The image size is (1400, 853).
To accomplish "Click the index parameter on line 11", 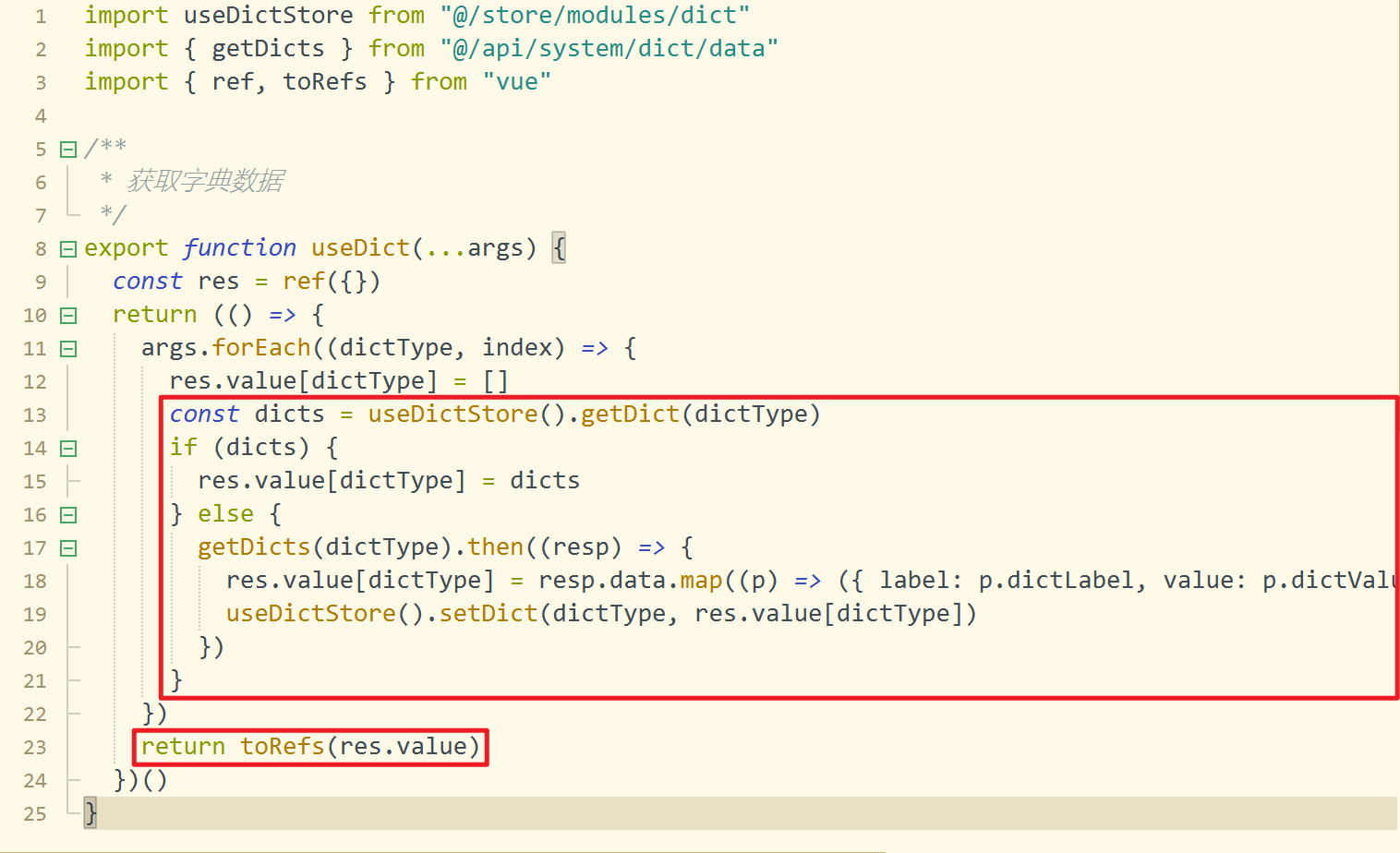I will point(516,348).
